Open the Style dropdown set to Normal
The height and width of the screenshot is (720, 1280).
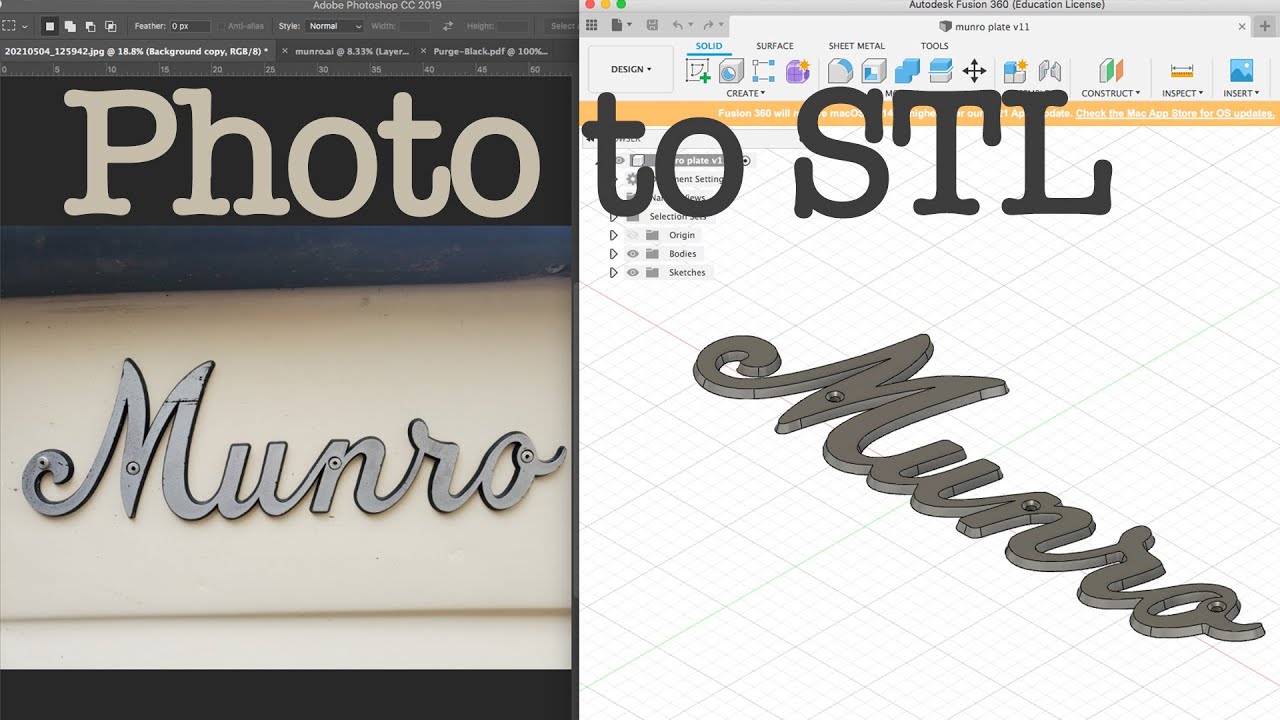click(x=334, y=26)
